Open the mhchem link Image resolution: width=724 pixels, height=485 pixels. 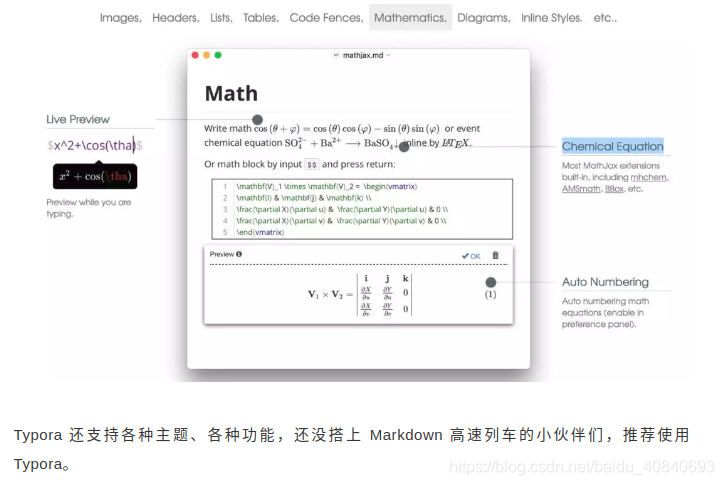pos(649,177)
